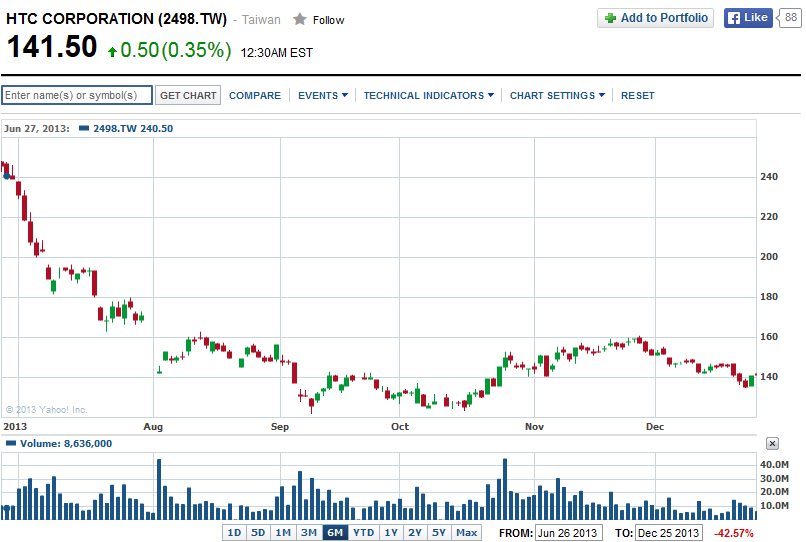Select the 3M range tab
Screen dimensions: 806x542
309,533
